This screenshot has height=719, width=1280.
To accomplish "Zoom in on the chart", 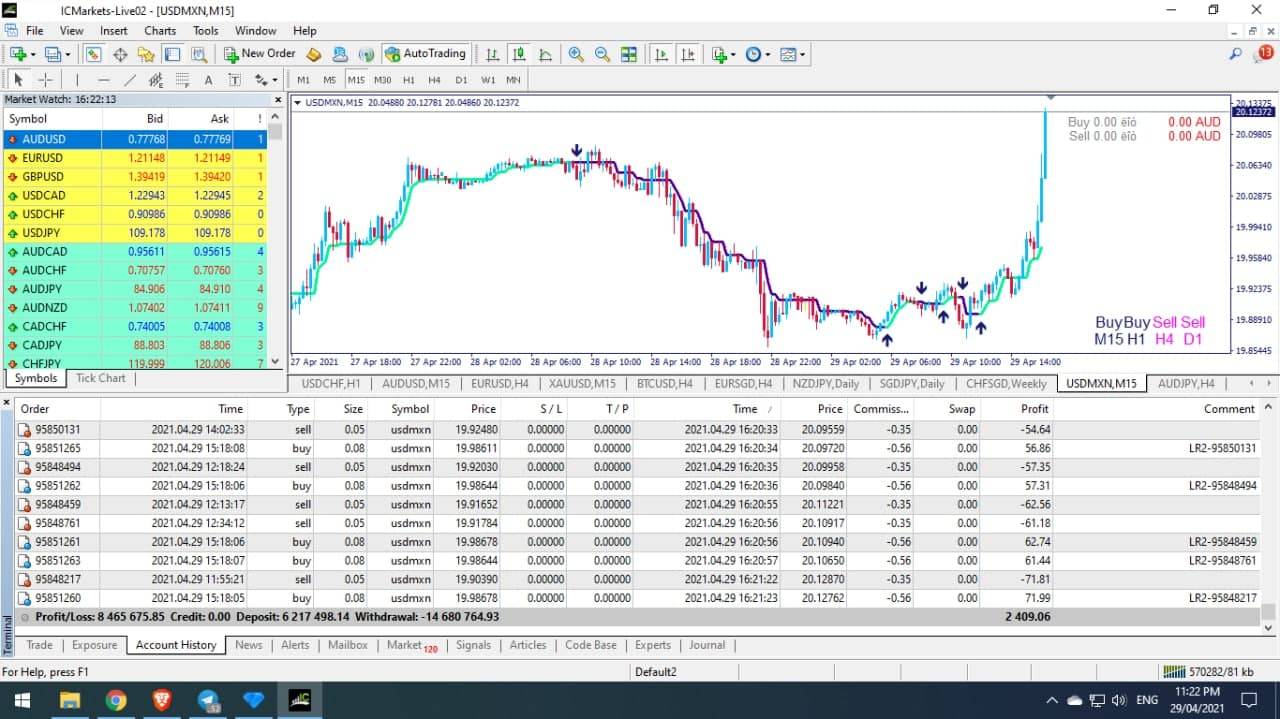I will (x=576, y=54).
